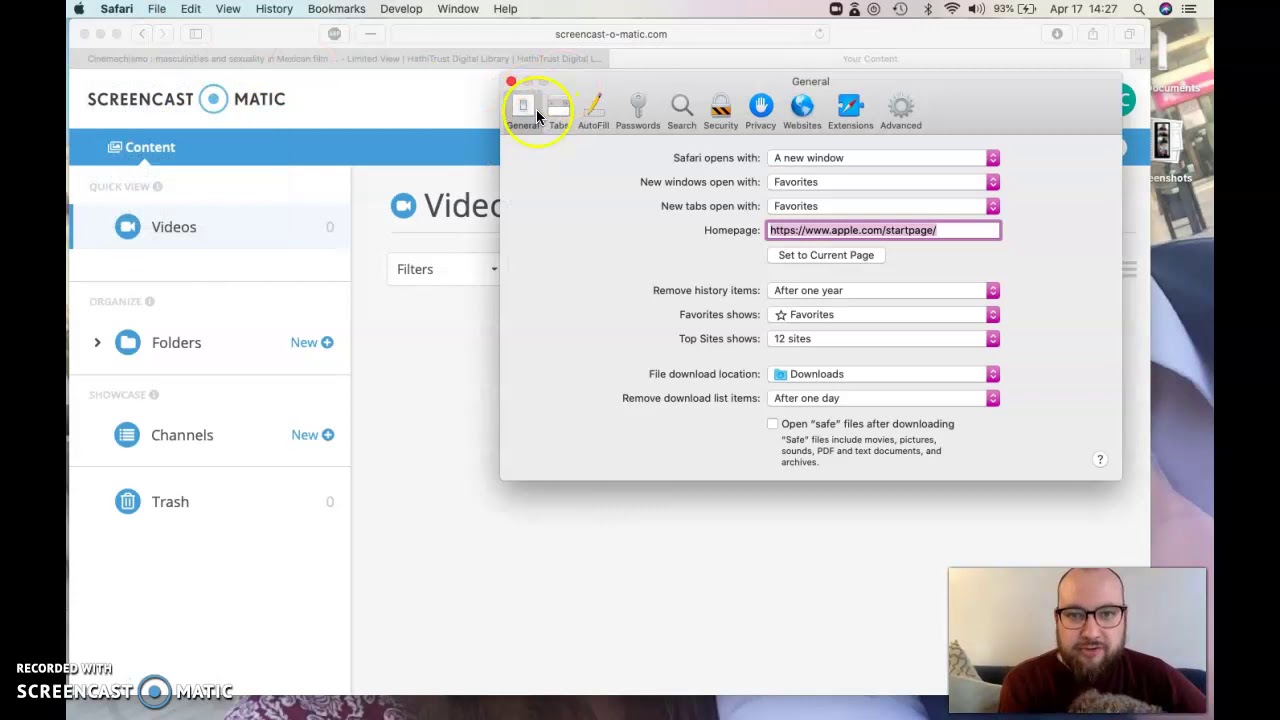Click Set to Current Page button
This screenshot has width=1280, height=720.
click(826, 255)
